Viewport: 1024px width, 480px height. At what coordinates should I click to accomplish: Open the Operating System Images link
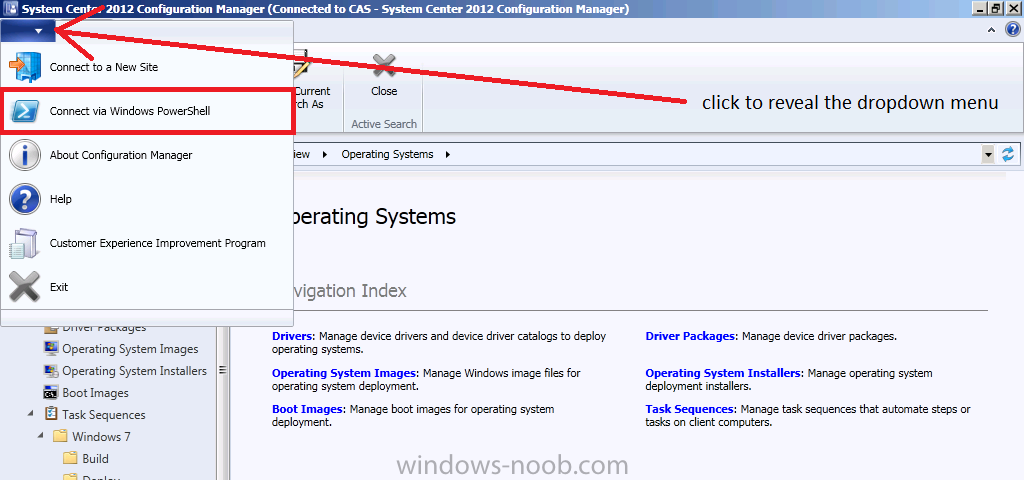pyautogui.click(x=344, y=373)
